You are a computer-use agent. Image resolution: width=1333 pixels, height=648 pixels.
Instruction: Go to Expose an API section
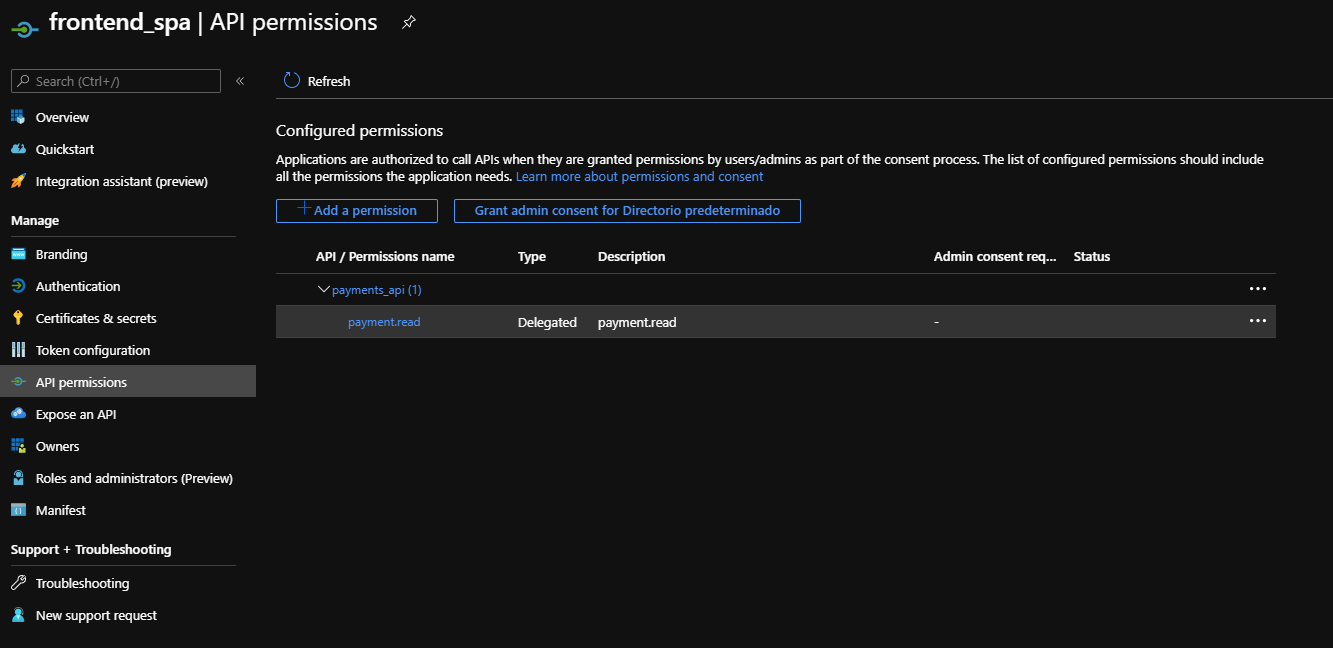76,414
